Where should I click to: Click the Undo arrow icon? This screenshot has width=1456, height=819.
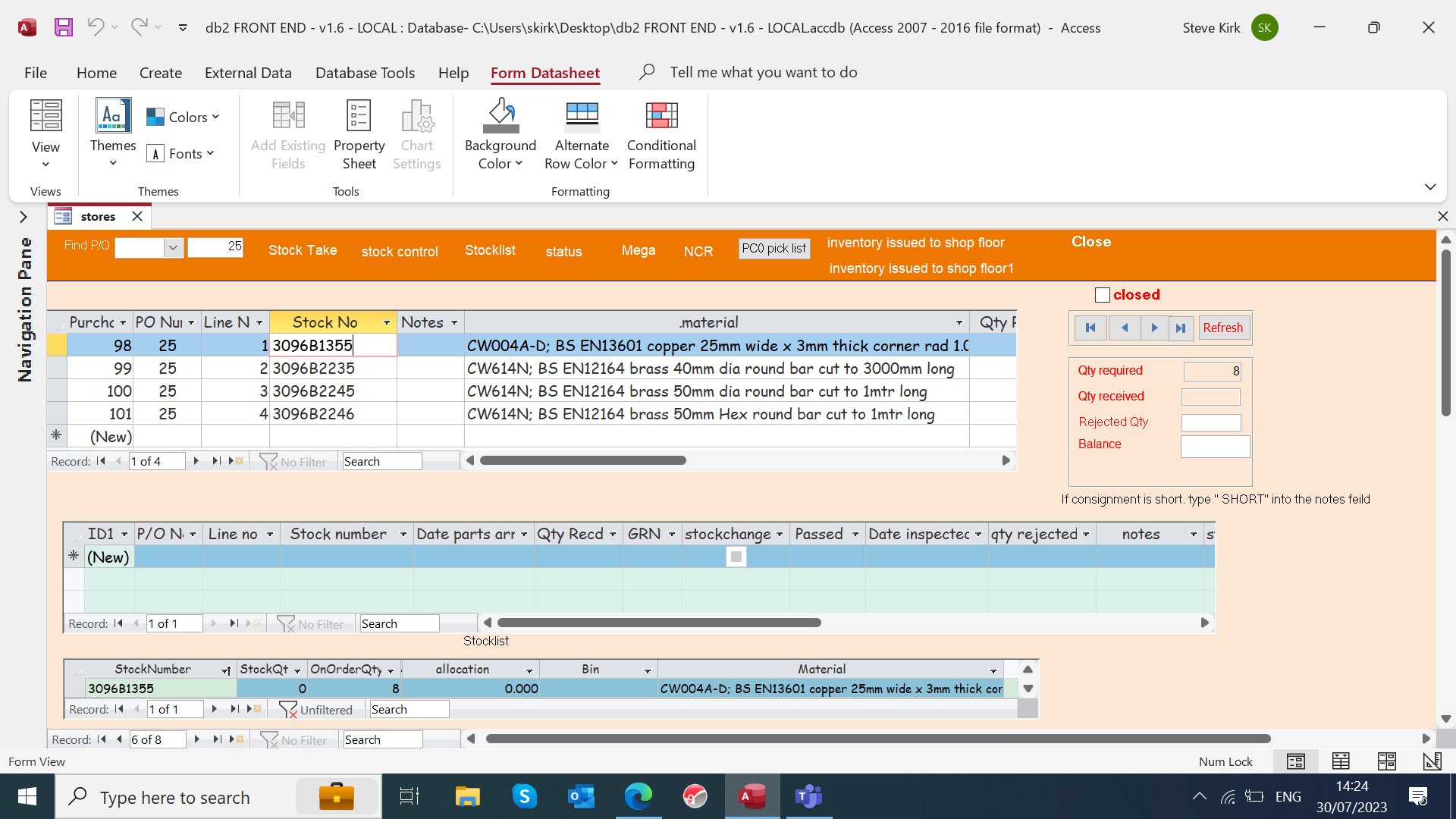click(96, 27)
